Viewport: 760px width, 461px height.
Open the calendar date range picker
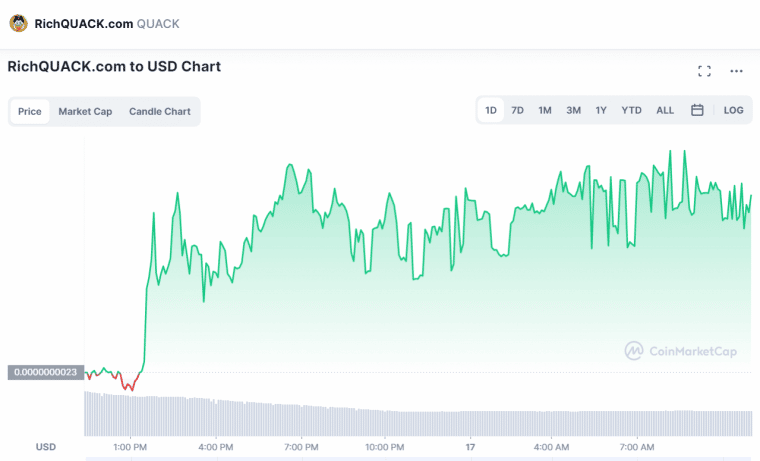[x=697, y=110]
